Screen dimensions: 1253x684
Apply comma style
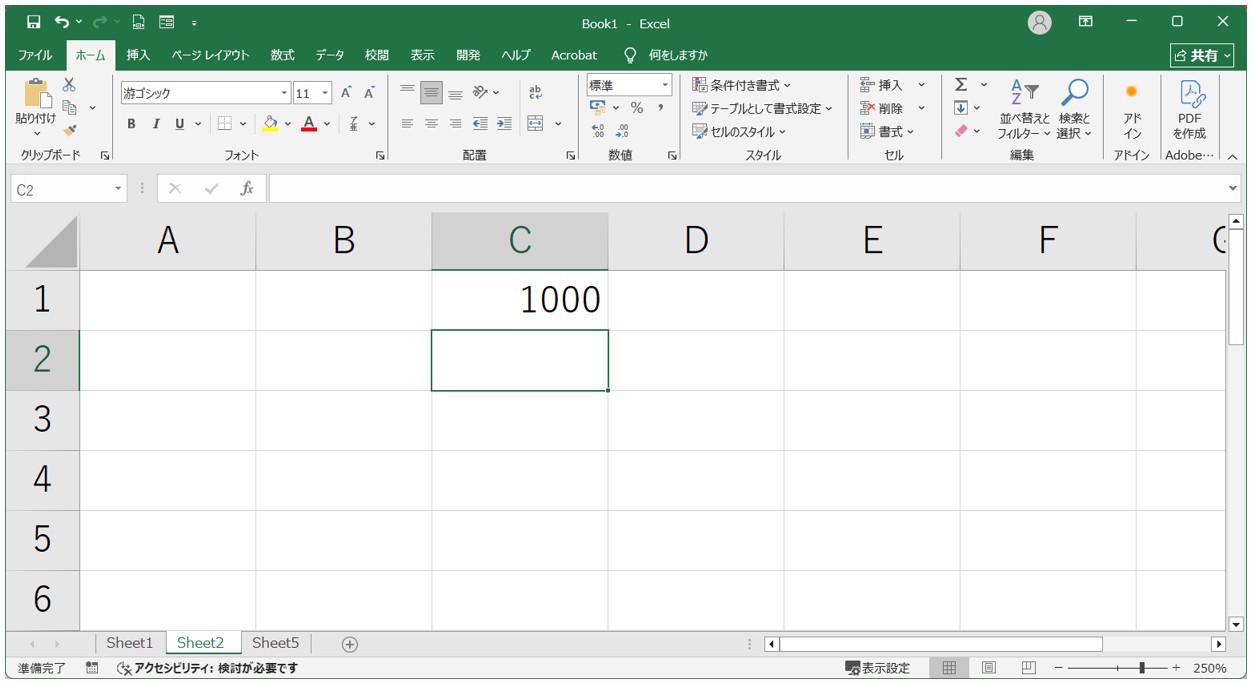(x=661, y=108)
